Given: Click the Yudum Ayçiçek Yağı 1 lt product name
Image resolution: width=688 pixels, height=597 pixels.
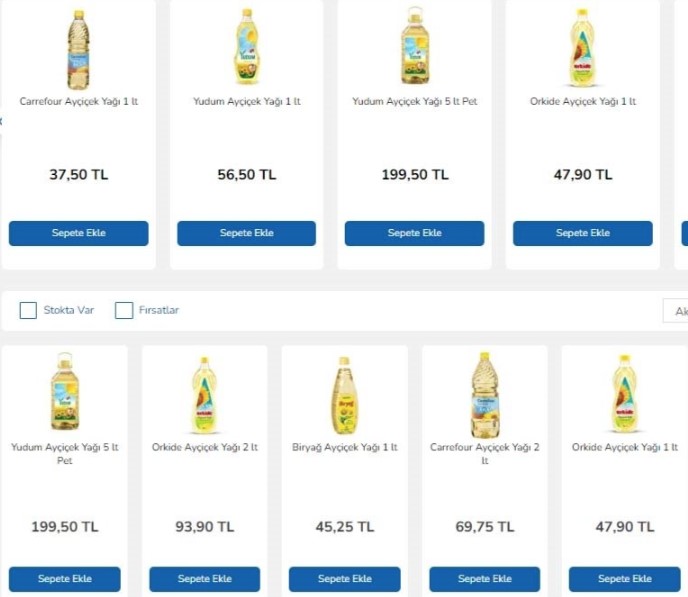Looking at the screenshot, I should (246, 102).
